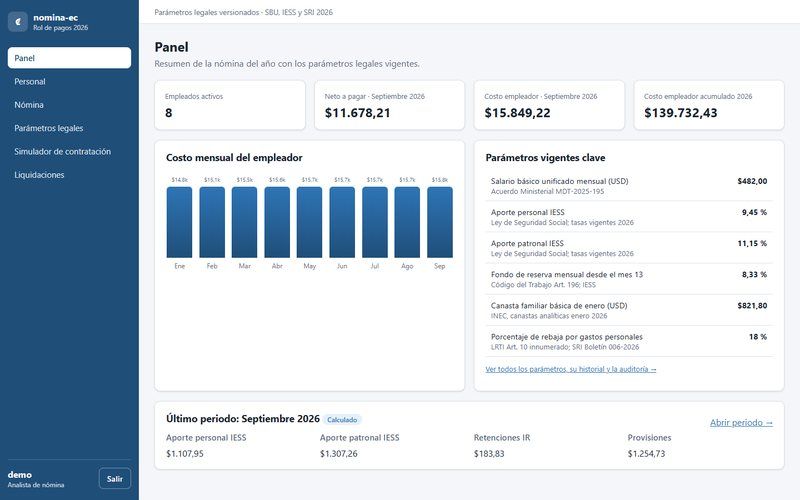Select the Jul bar in the chart
The image size is (800, 500).
(x=374, y=222)
